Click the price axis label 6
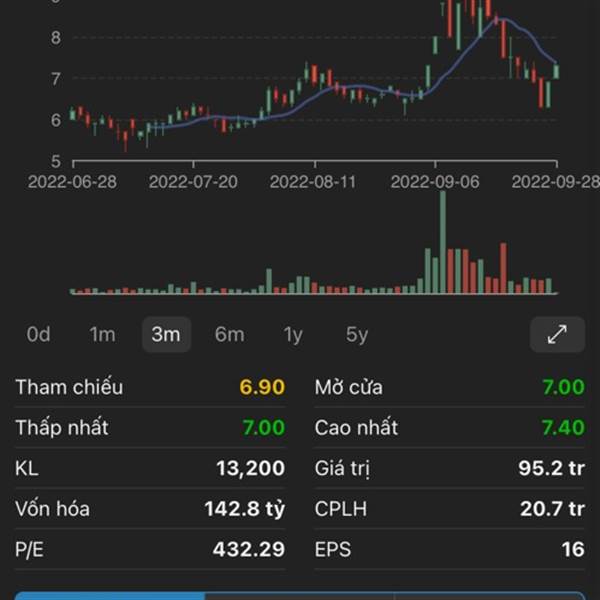The image size is (600, 600). tap(56, 120)
